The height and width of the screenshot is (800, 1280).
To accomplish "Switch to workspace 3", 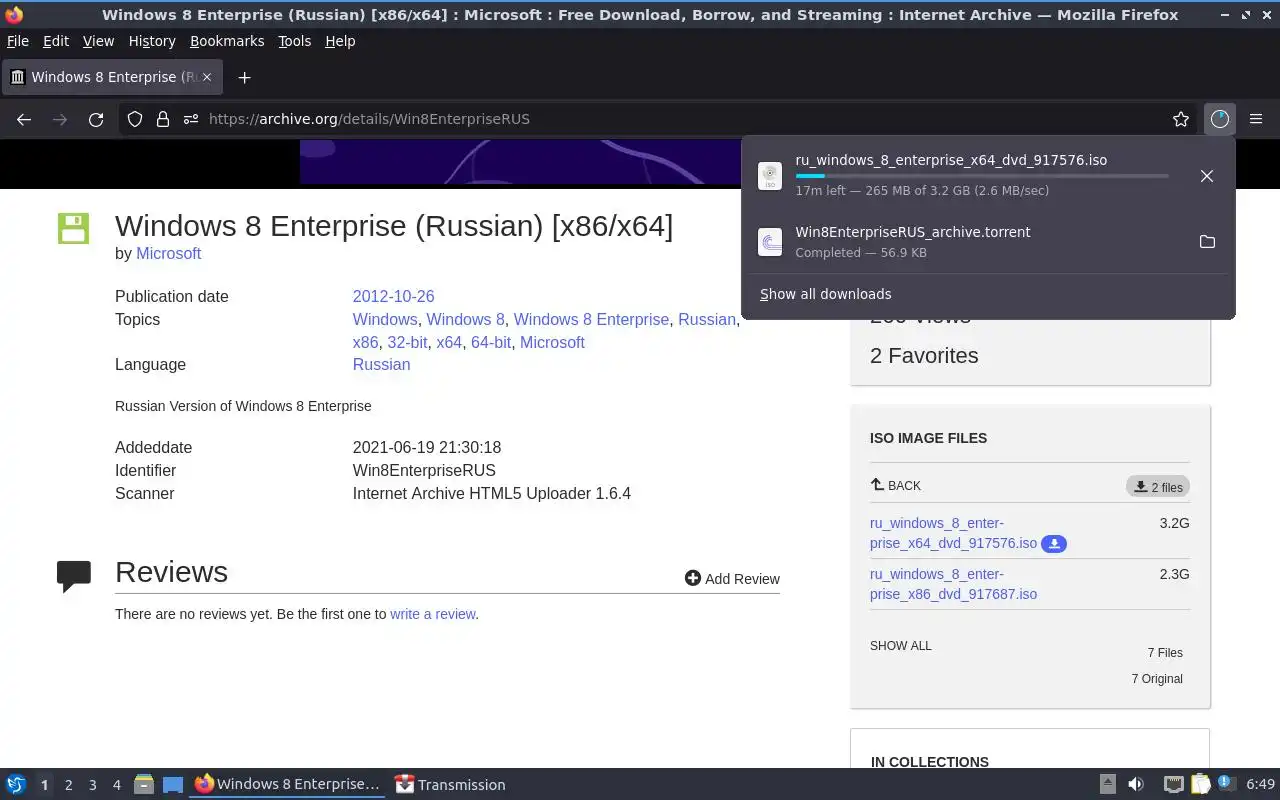I will 92,785.
